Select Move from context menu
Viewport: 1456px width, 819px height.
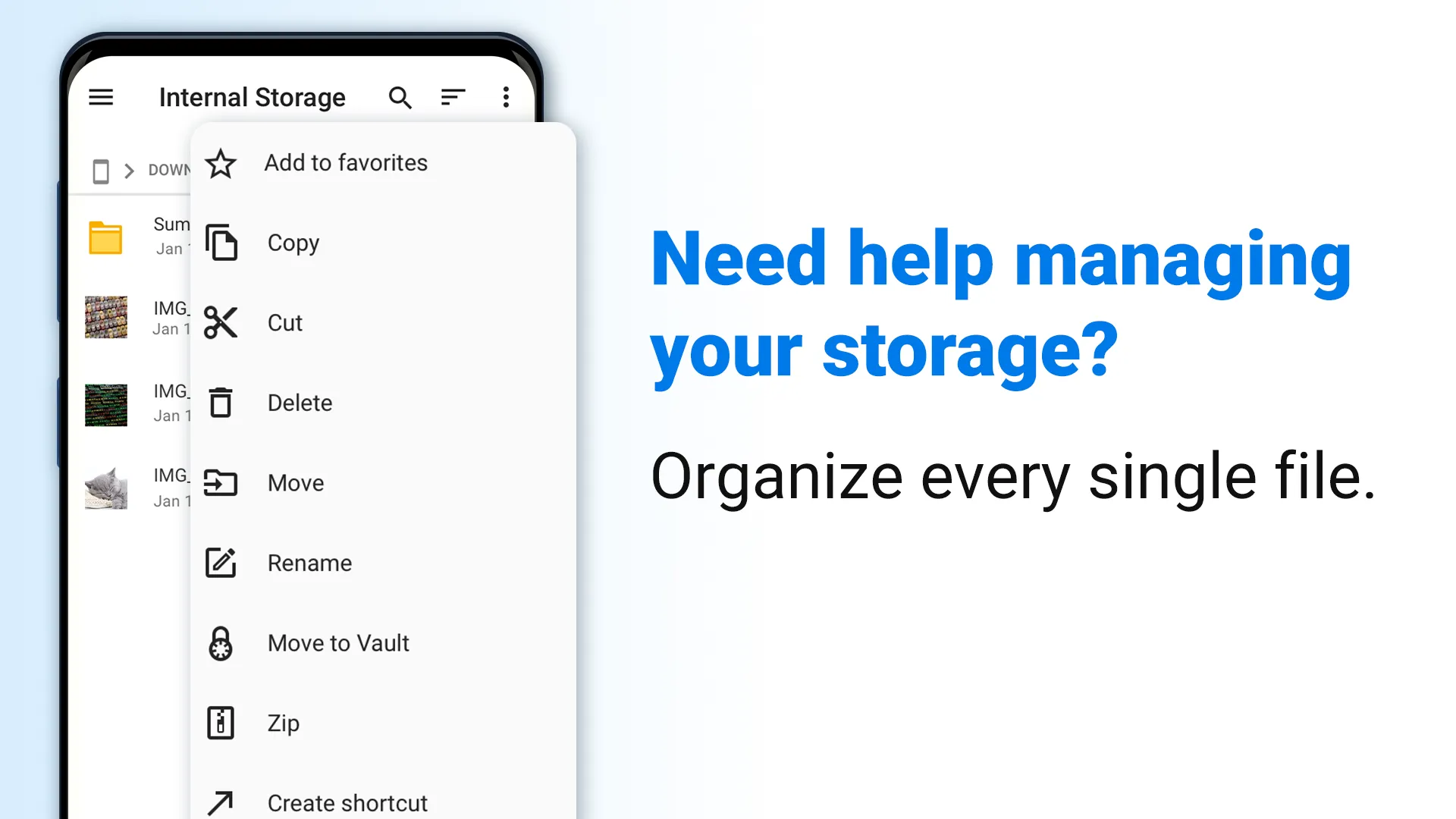pyautogui.click(x=296, y=483)
